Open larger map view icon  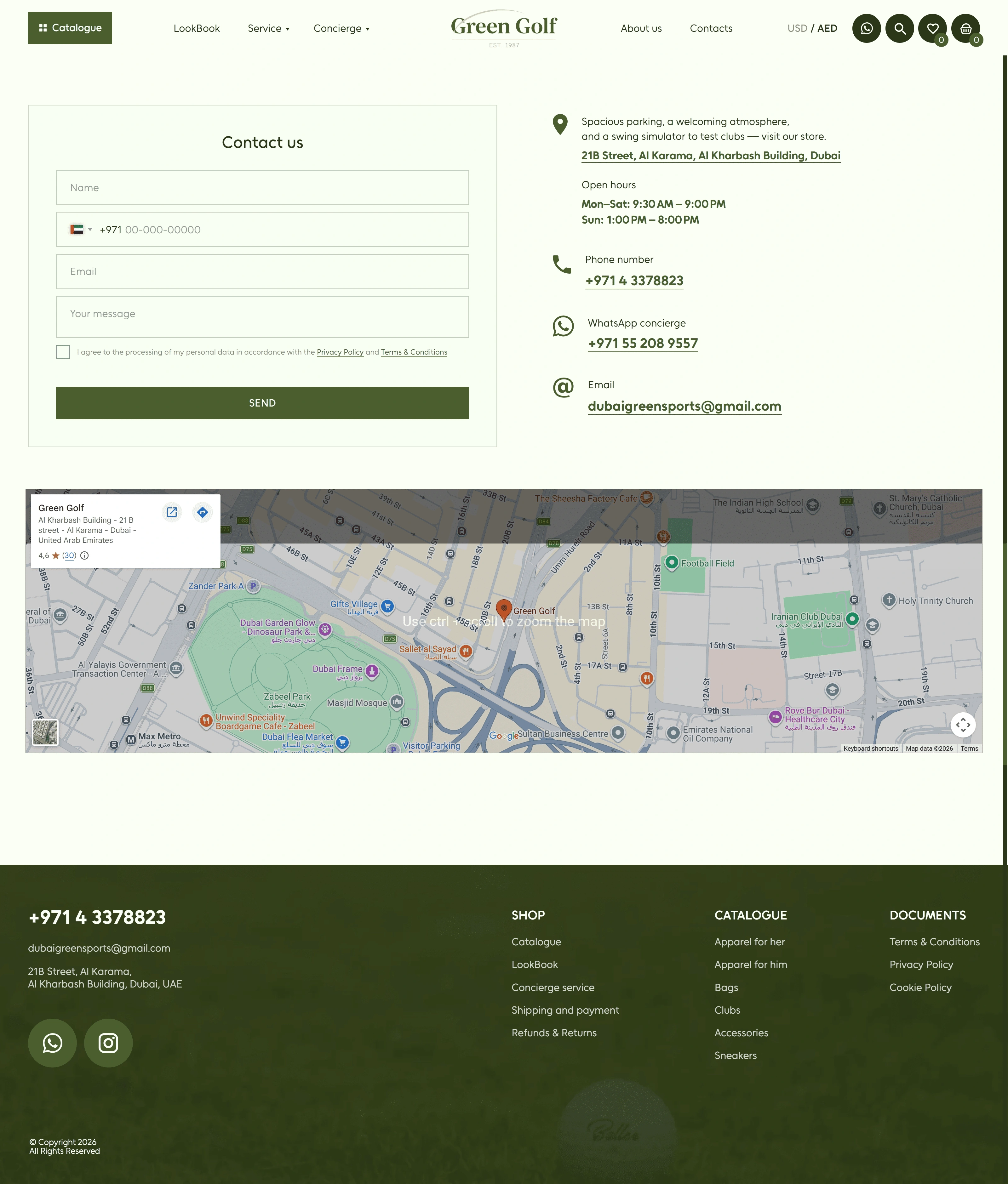pos(172,512)
